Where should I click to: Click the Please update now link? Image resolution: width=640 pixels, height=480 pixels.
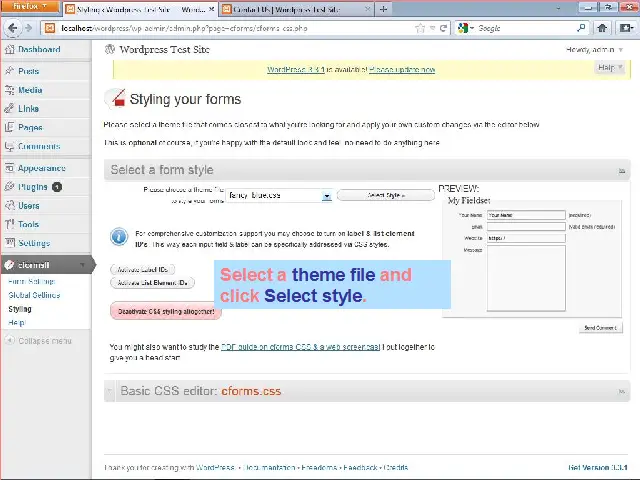tap(402, 70)
